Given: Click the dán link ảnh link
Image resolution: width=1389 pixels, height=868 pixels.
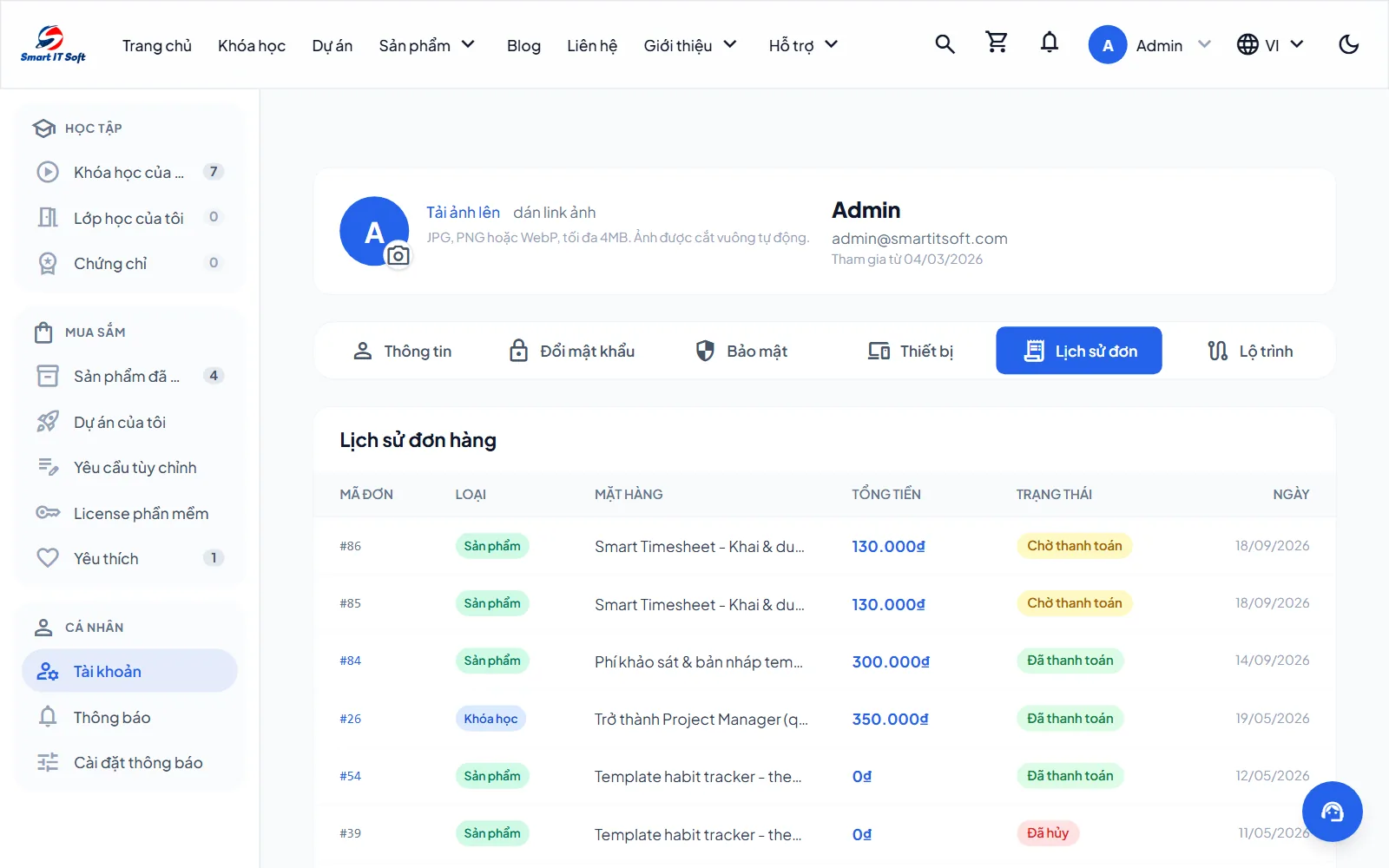Looking at the screenshot, I should pyautogui.click(x=554, y=212).
